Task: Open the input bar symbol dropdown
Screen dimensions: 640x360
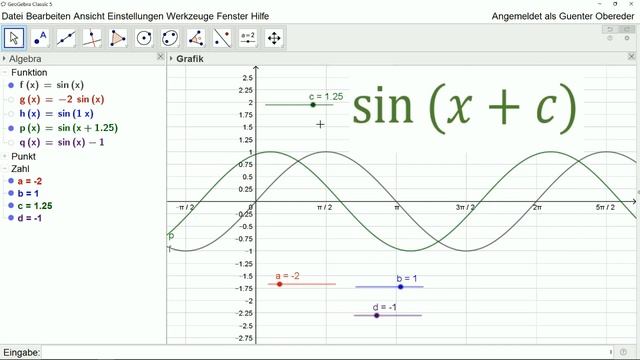Action: (x=611, y=352)
